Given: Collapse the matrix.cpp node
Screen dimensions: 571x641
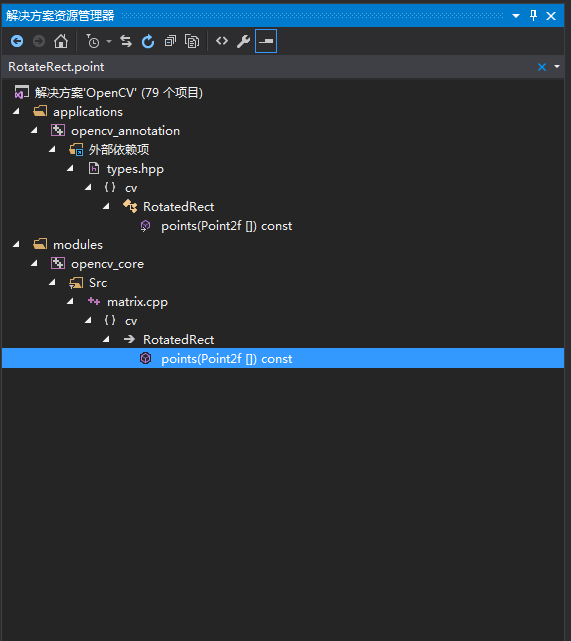Looking at the screenshot, I should [x=70, y=302].
